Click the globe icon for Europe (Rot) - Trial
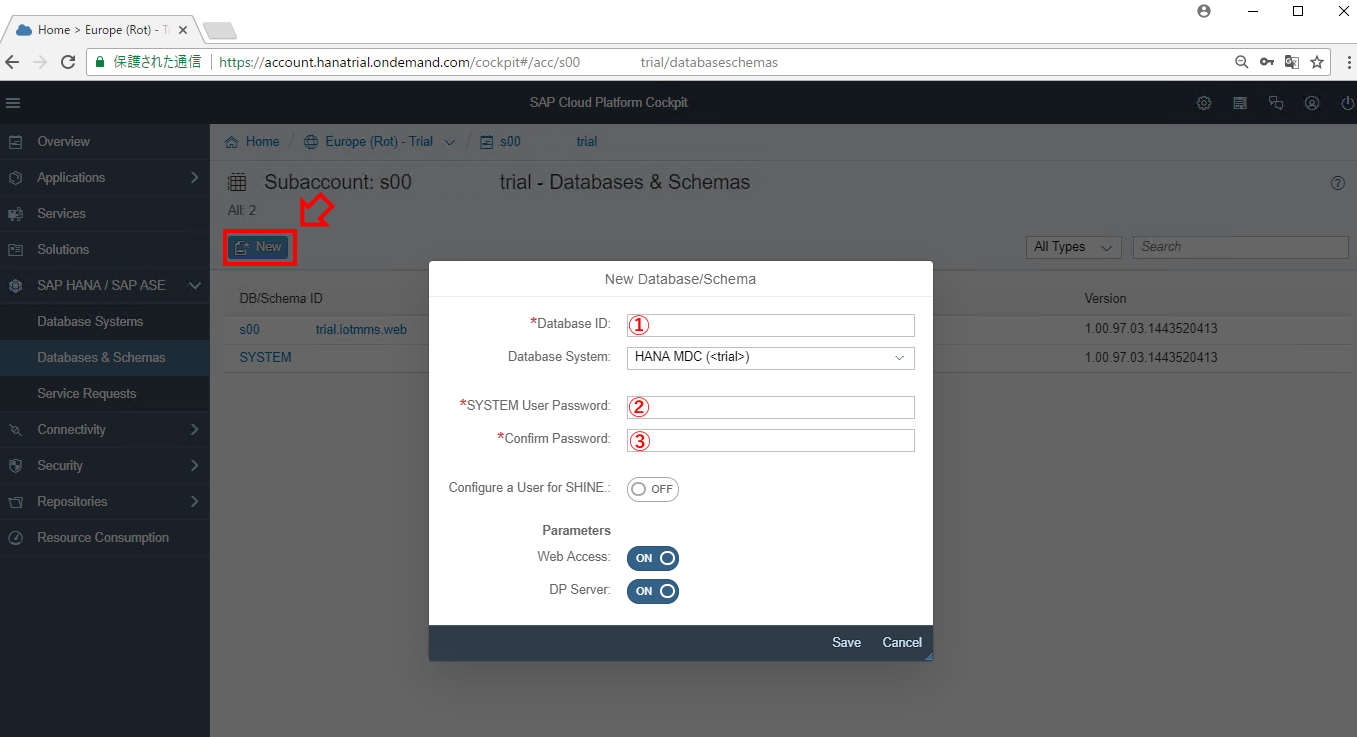 point(311,142)
